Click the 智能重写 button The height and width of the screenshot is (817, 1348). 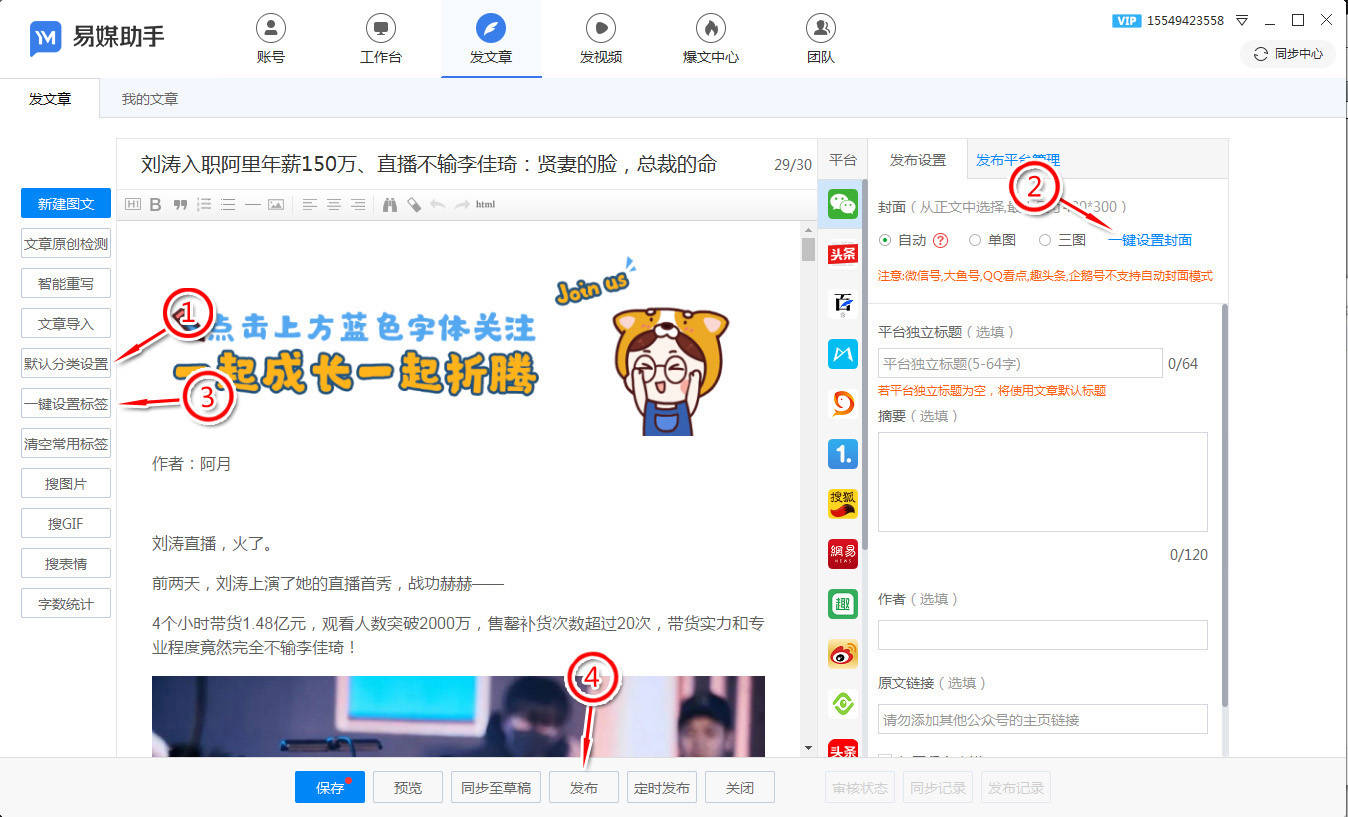pyautogui.click(x=66, y=284)
